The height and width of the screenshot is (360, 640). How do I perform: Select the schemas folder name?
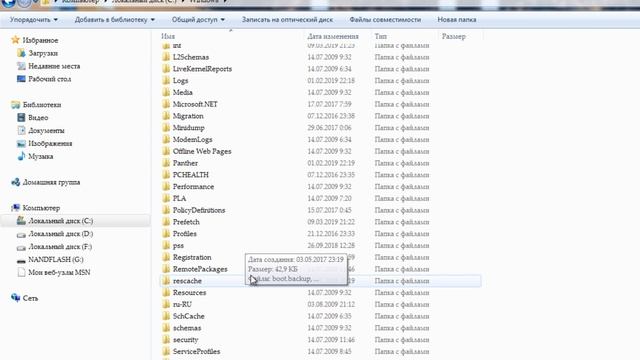(187, 328)
